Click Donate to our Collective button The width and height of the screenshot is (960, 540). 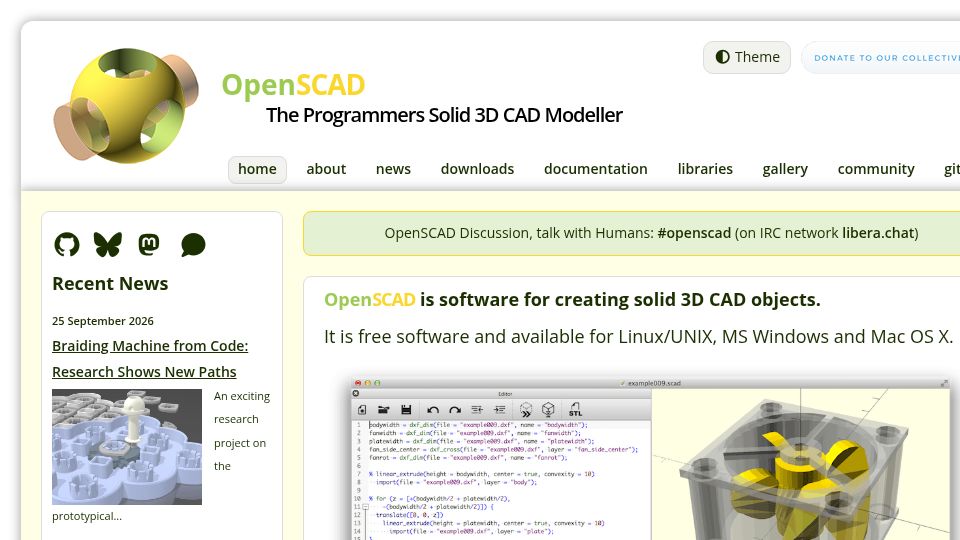(882, 58)
